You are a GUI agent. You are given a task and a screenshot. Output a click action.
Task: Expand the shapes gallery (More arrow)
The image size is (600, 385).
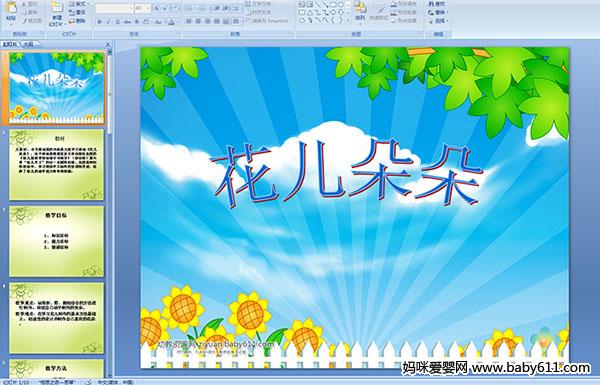click(348, 20)
